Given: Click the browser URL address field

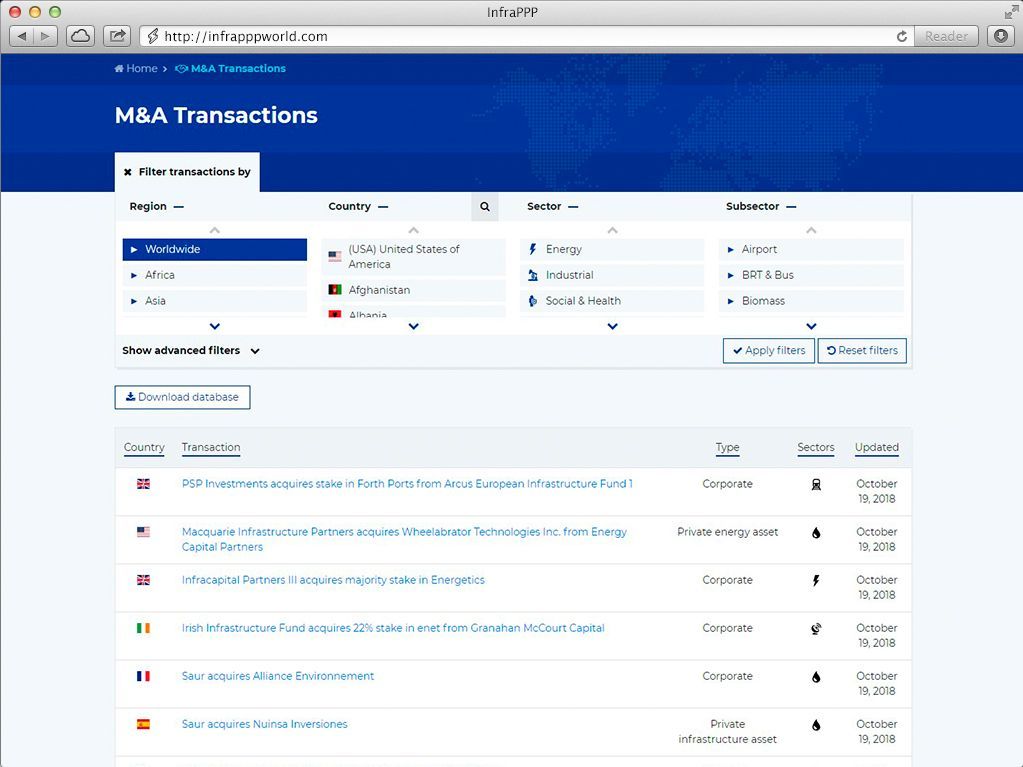Looking at the screenshot, I should pyautogui.click(x=520, y=36).
